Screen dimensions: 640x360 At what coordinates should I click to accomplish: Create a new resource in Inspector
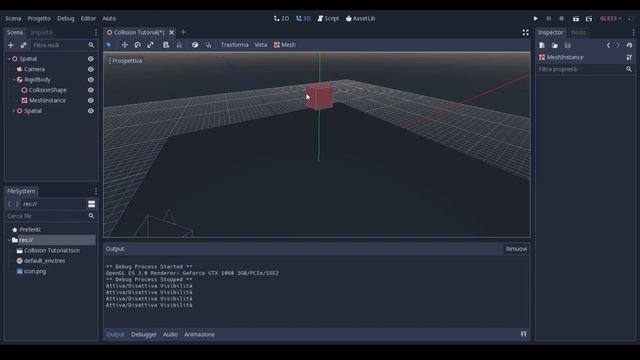click(x=542, y=45)
